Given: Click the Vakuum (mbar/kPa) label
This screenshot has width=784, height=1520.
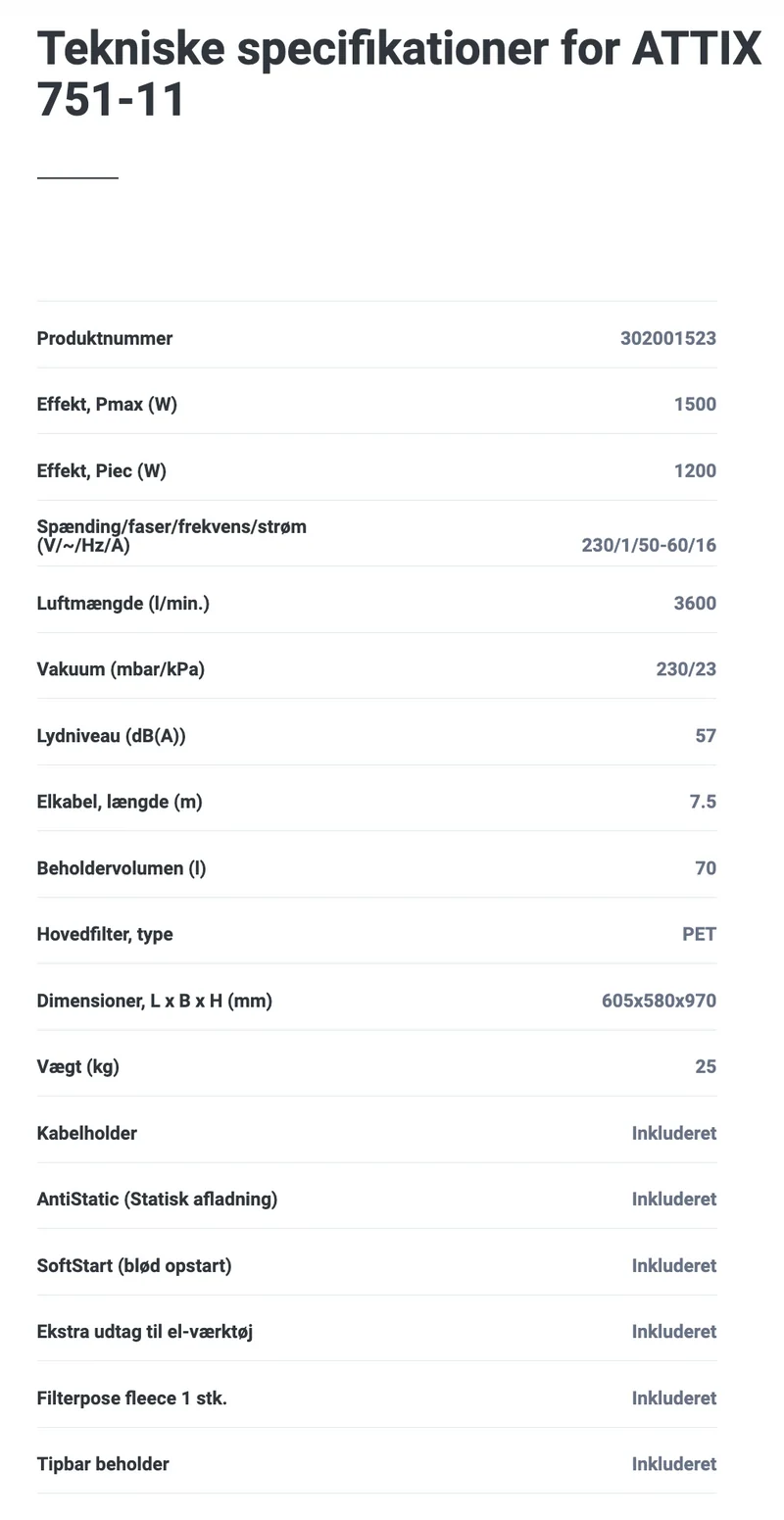Looking at the screenshot, I should 121,669.
